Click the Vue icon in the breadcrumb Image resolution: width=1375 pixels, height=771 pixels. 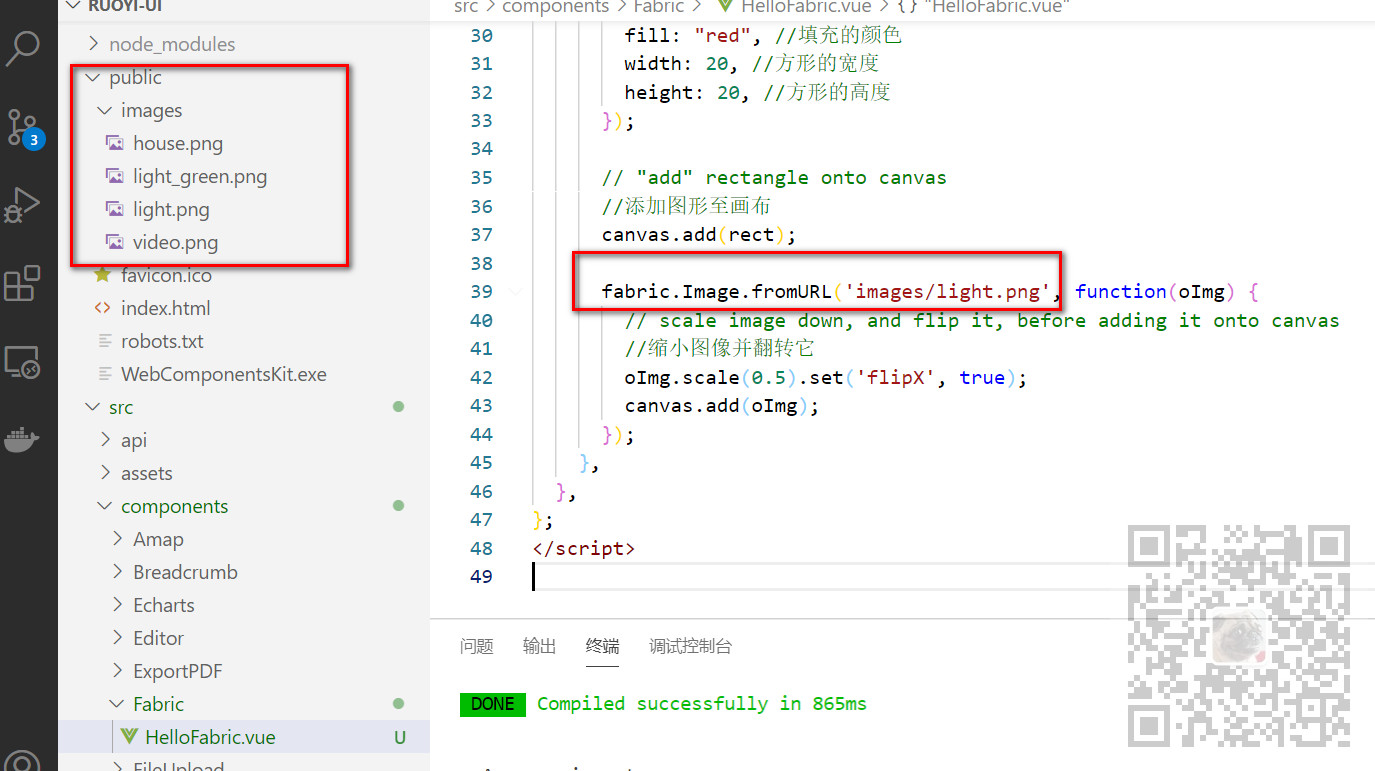[724, 6]
